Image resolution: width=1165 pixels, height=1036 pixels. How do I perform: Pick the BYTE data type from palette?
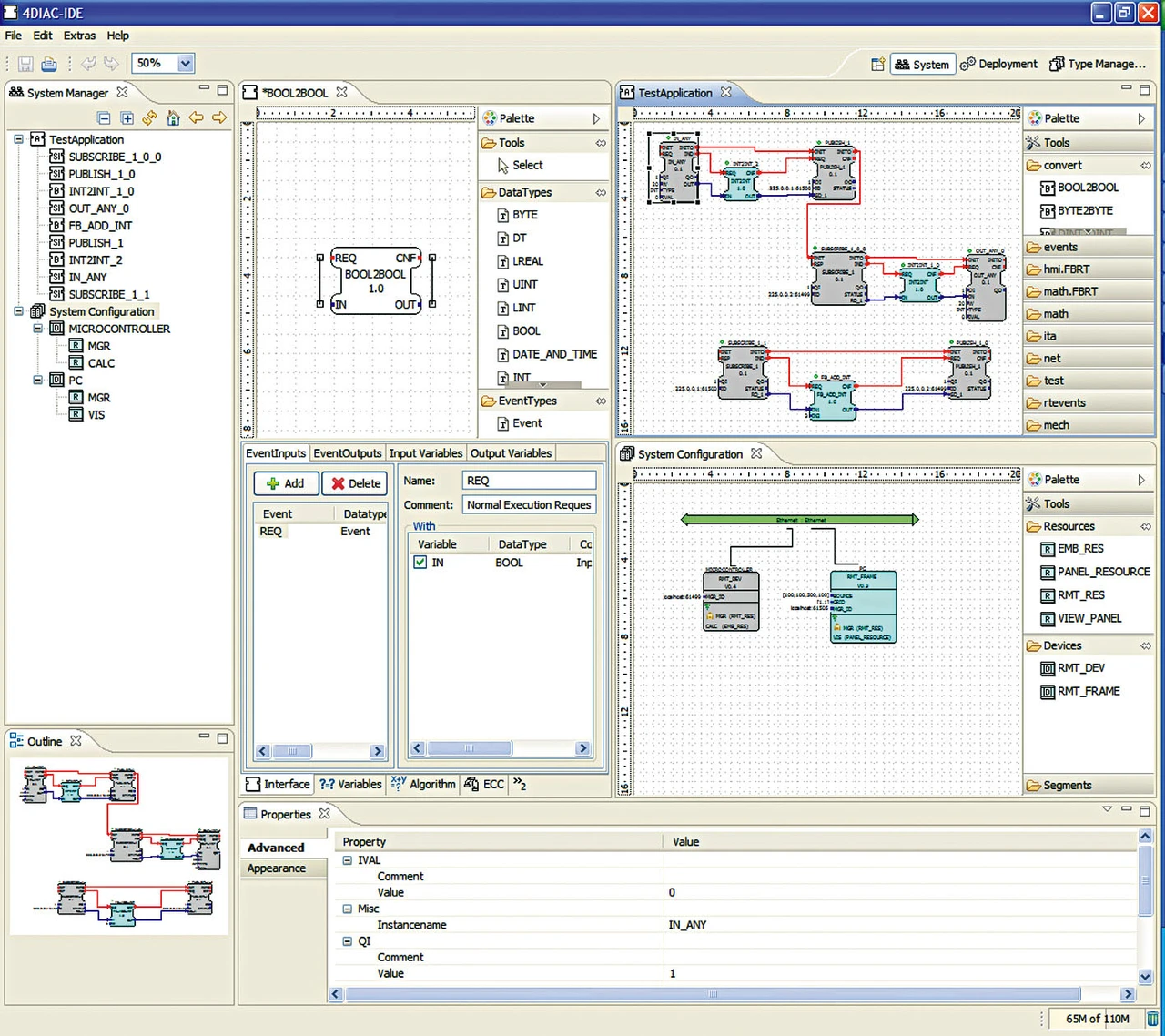517,215
